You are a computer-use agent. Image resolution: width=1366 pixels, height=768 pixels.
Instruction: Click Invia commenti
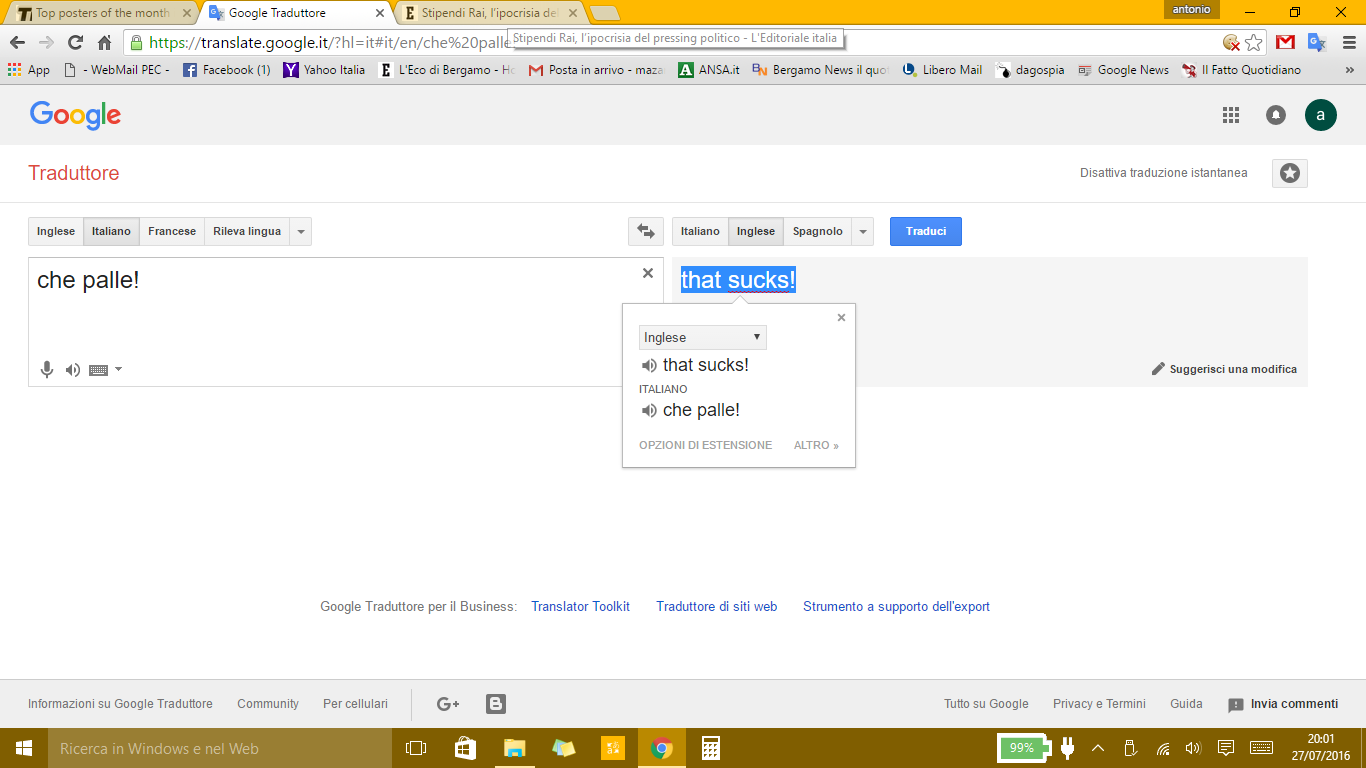(x=1283, y=704)
